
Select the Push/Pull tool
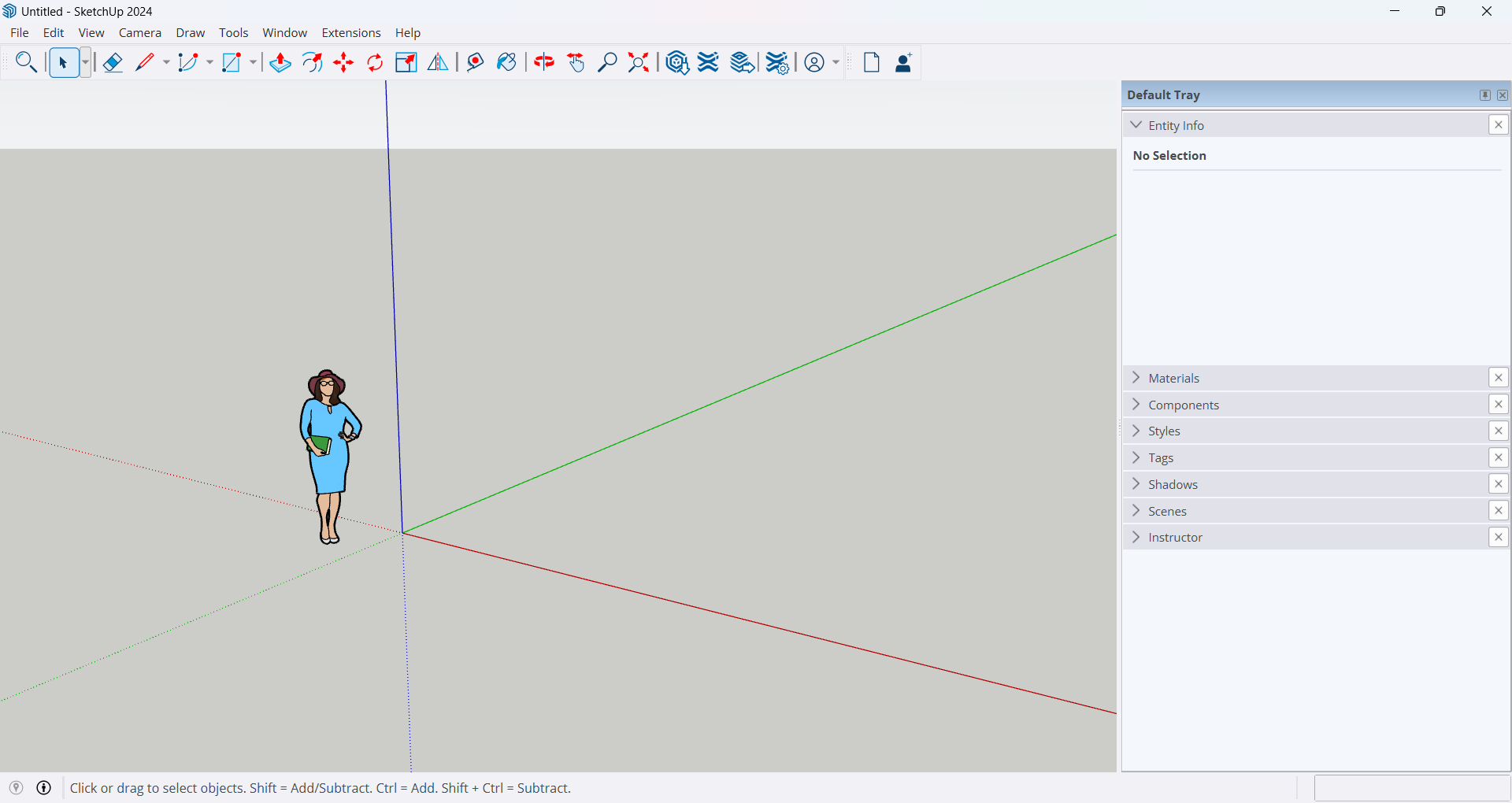[280, 63]
